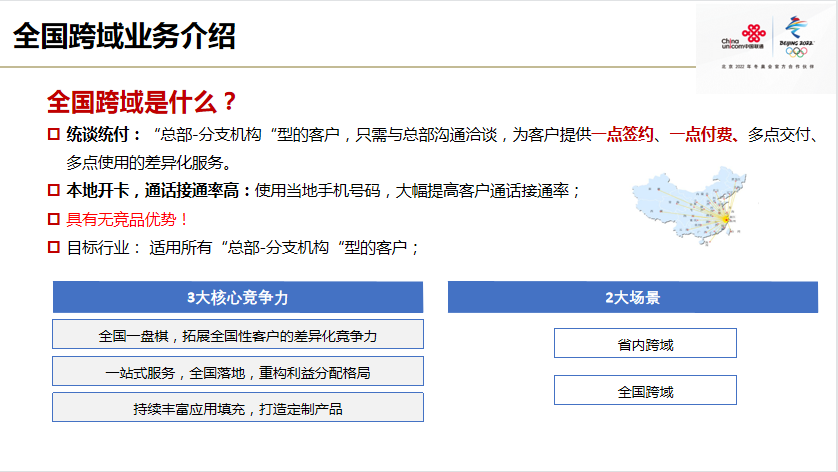Viewport: 838px width, 472px height.
Task: Click the red text 一点付费
Action: (x=704, y=134)
